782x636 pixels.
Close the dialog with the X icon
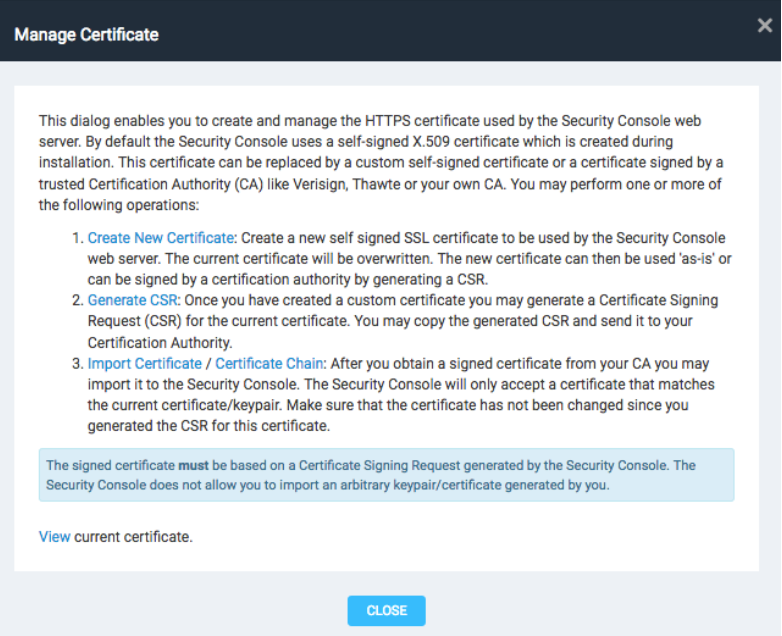(x=764, y=27)
